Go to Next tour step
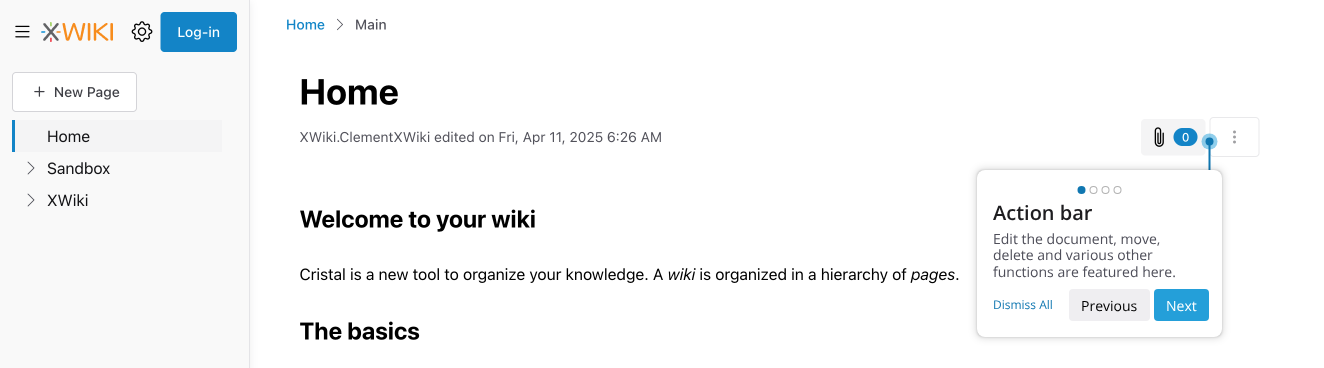 [x=1181, y=305]
